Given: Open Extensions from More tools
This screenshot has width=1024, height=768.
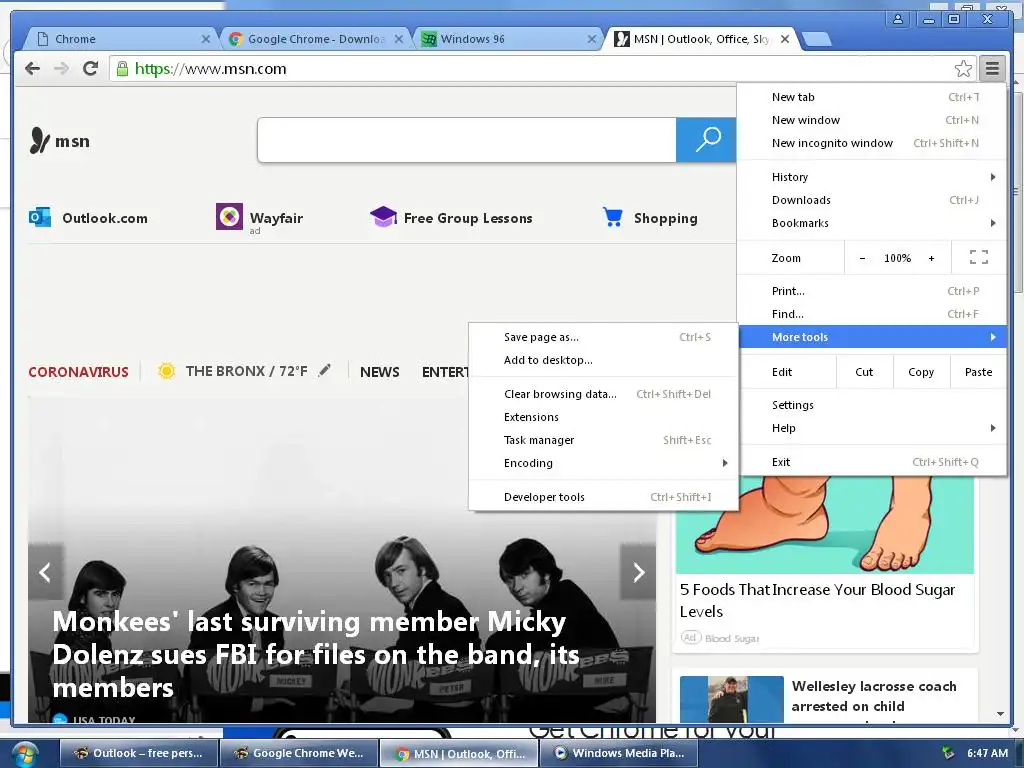Looking at the screenshot, I should [x=604, y=417].
